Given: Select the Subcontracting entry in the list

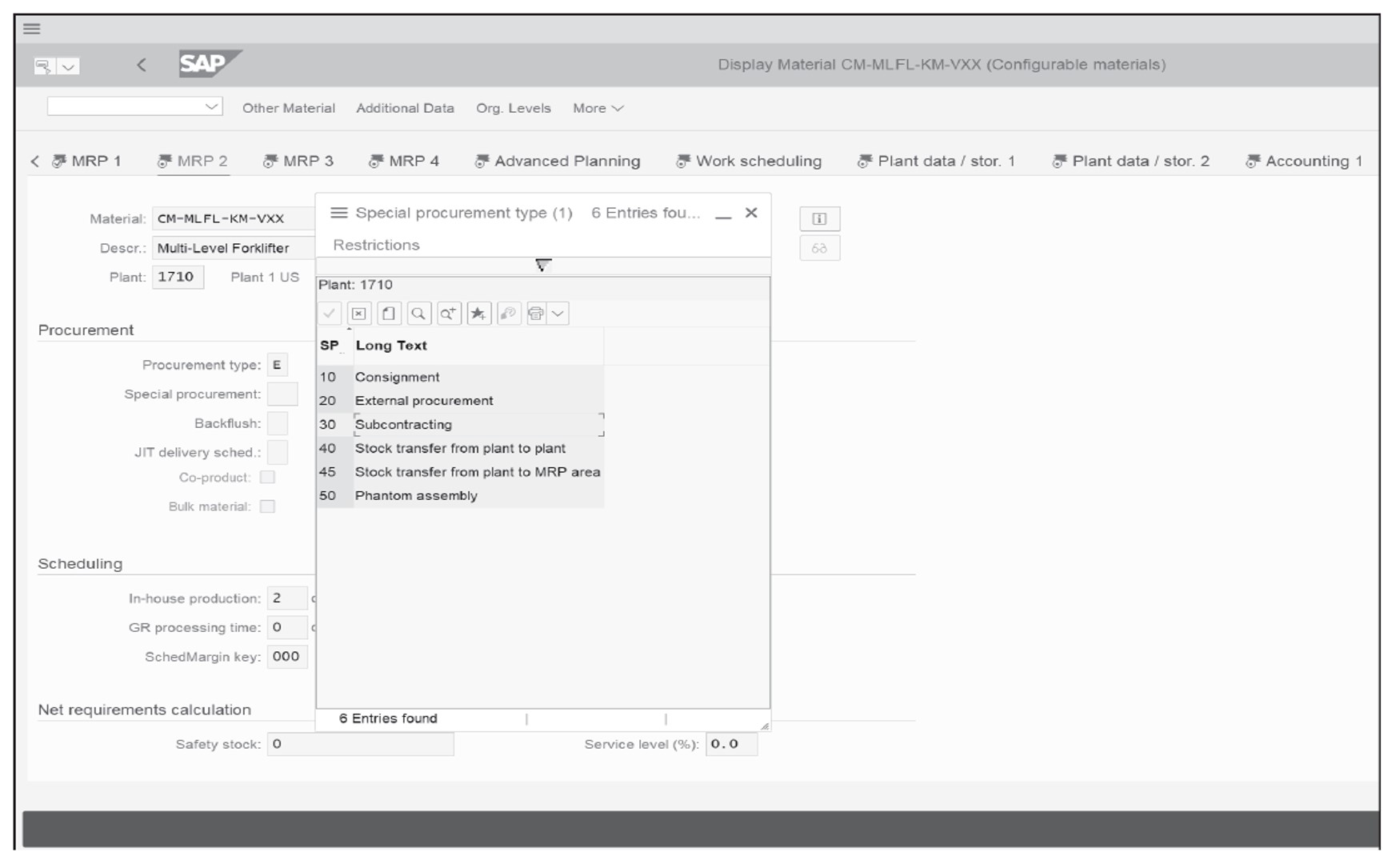Looking at the screenshot, I should tap(404, 424).
